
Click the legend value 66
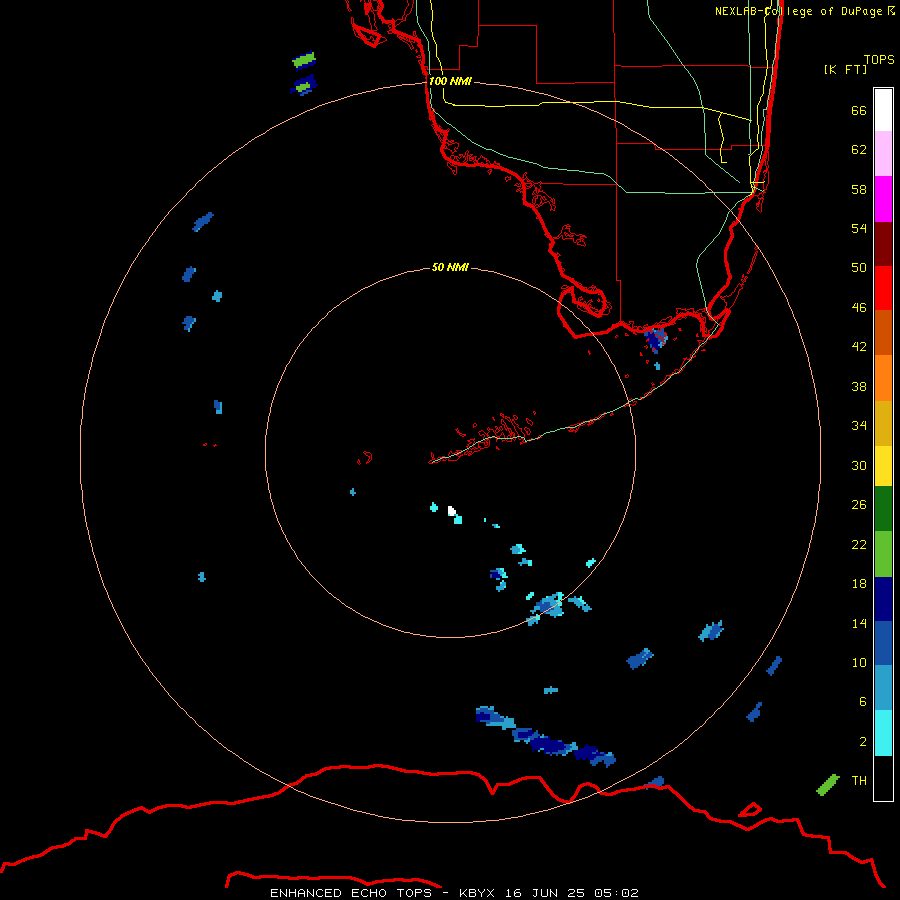tap(859, 110)
